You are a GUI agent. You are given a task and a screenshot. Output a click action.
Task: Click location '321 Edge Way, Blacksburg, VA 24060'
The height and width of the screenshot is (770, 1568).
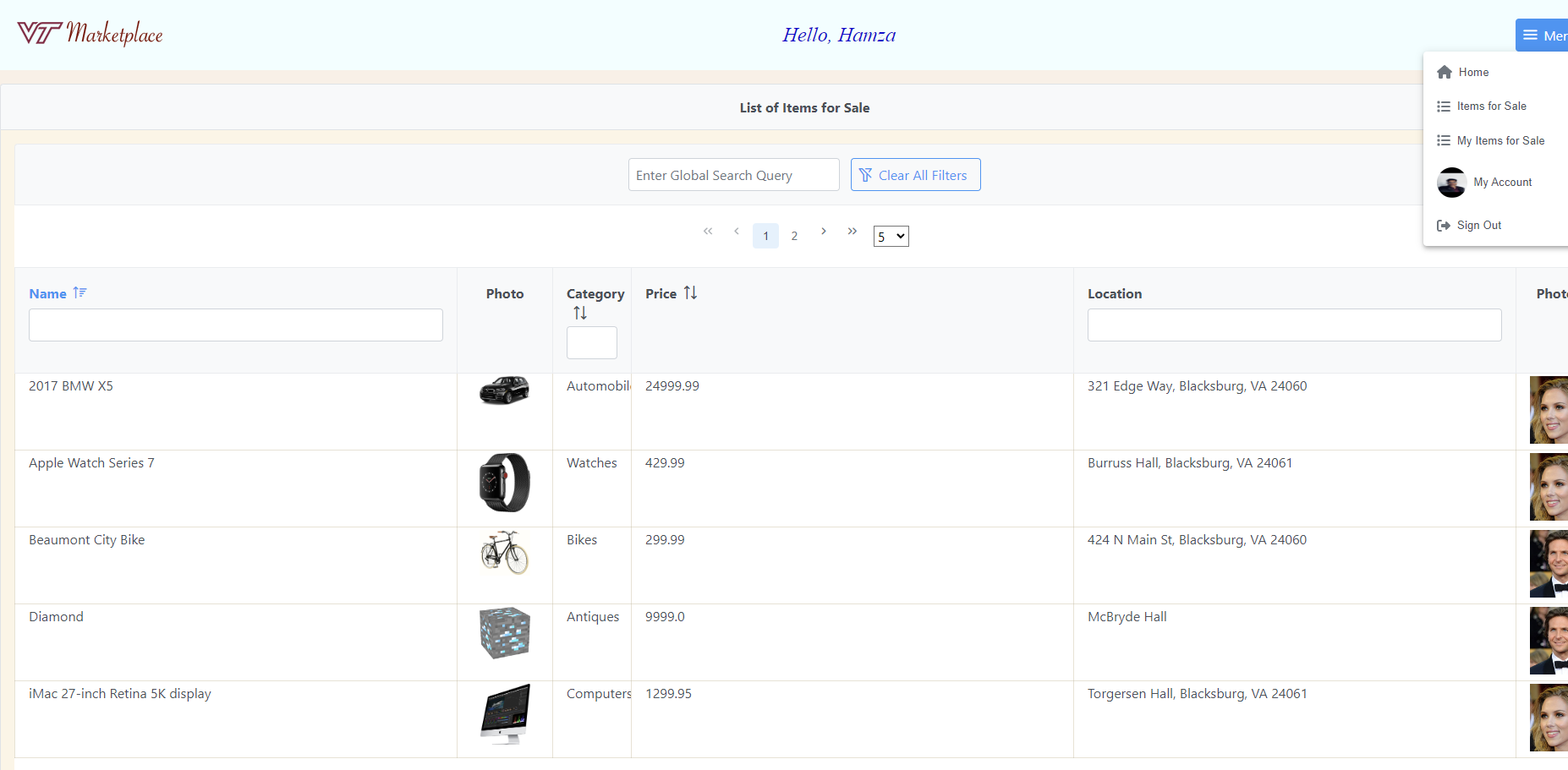click(x=1198, y=386)
